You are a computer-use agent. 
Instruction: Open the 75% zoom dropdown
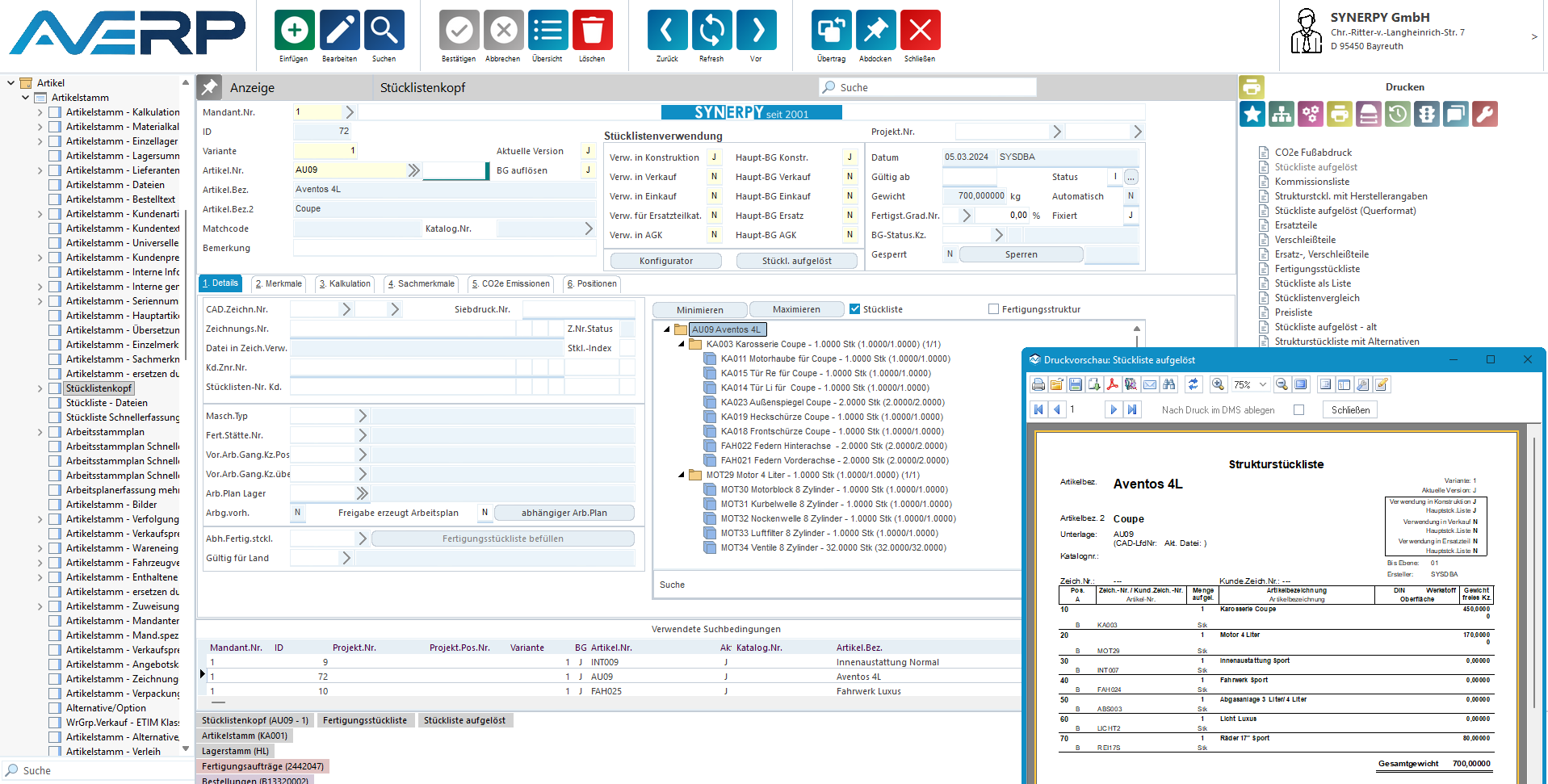1263,385
